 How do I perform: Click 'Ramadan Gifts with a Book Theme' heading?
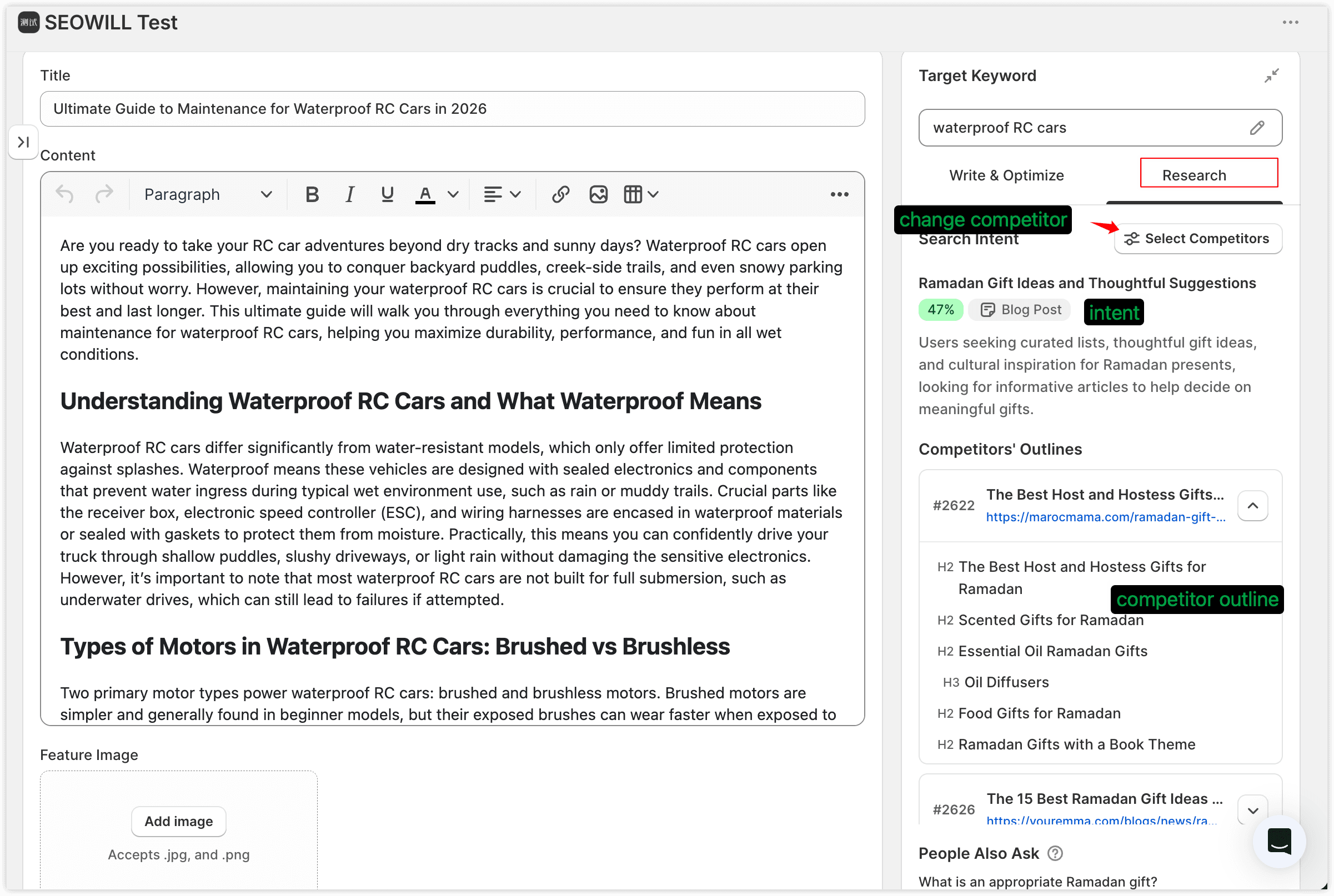[1076, 743]
